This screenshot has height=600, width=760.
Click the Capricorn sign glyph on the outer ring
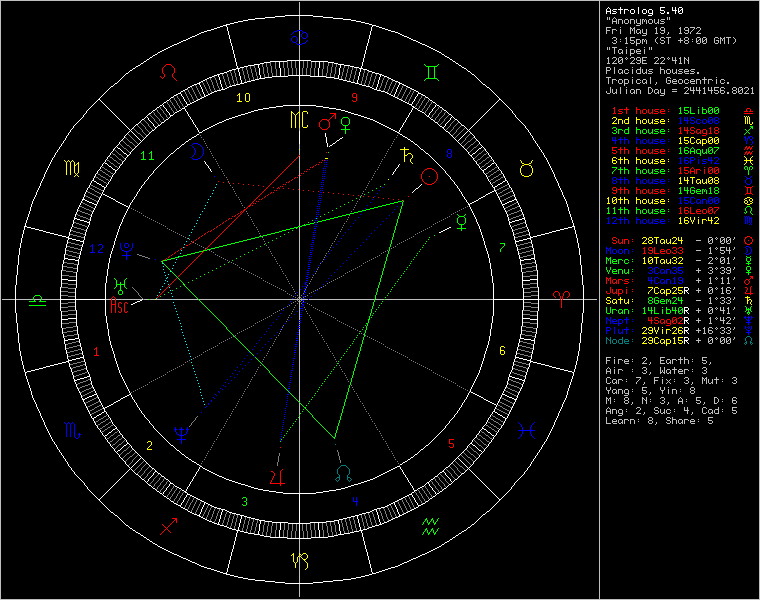click(300, 561)
